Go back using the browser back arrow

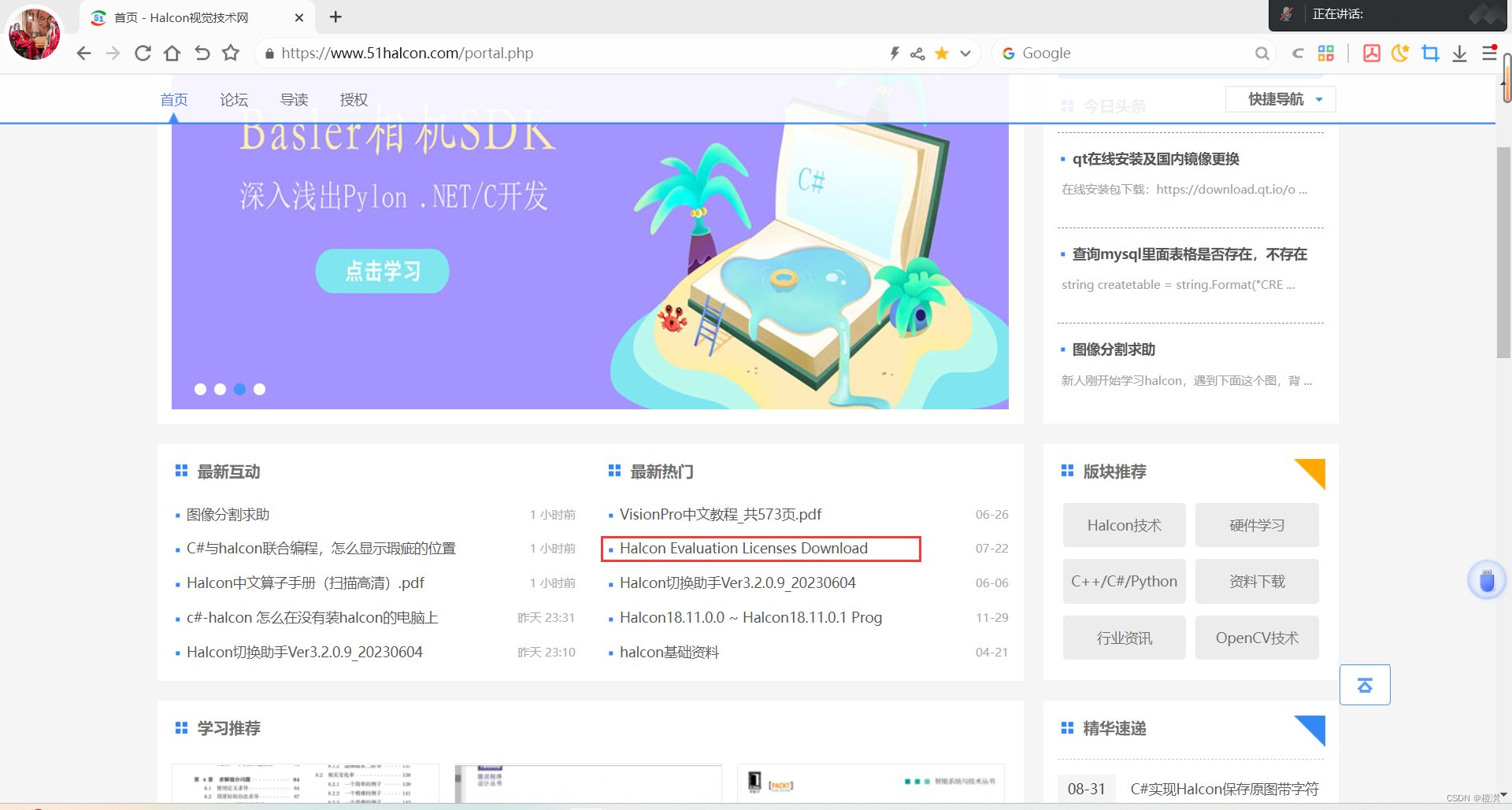84,54
